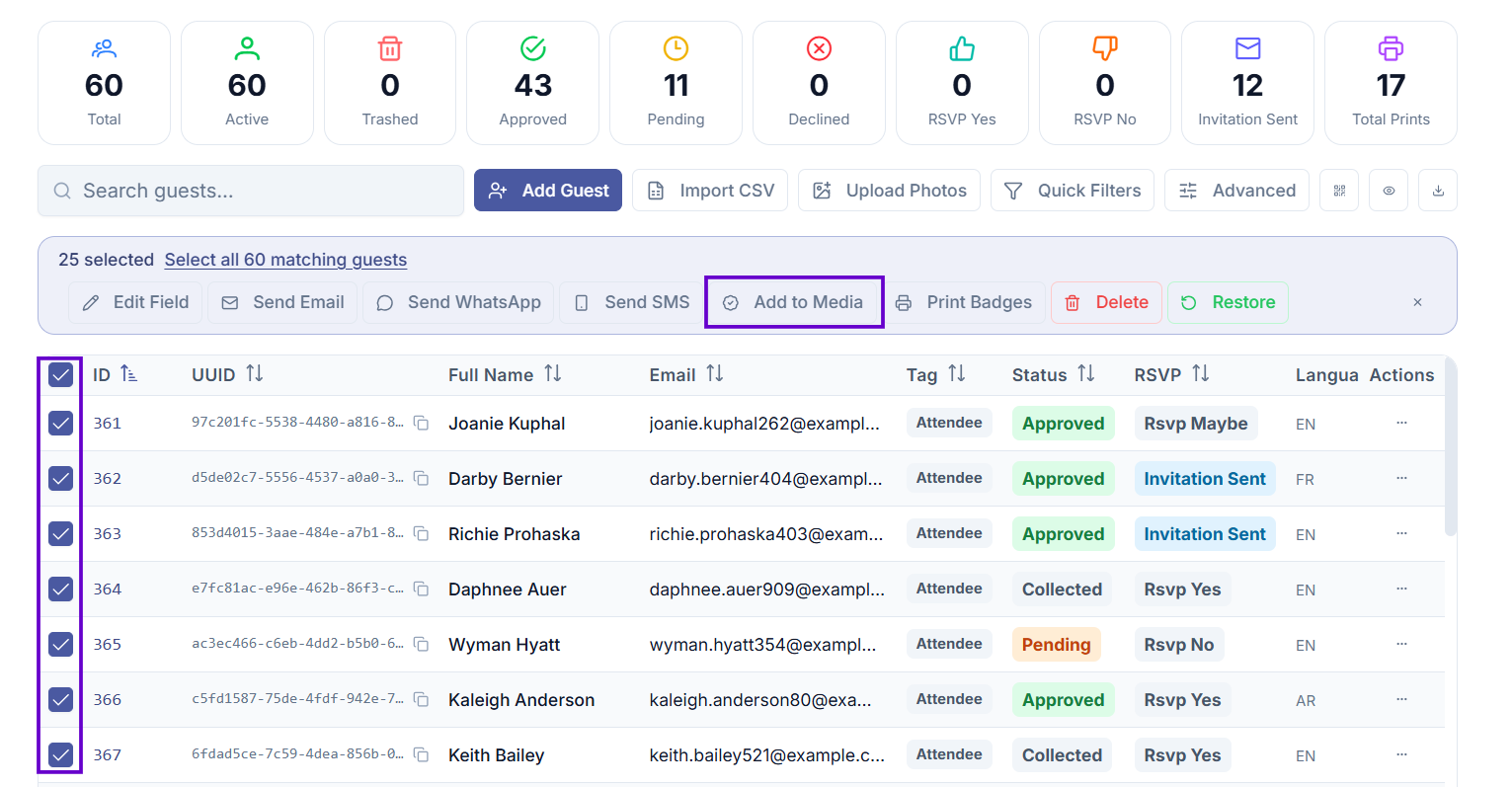Uncheck row 365 Wyman Hyatt
The height and width of the screenshot is (787, 1512).
(x=60, y=645)
